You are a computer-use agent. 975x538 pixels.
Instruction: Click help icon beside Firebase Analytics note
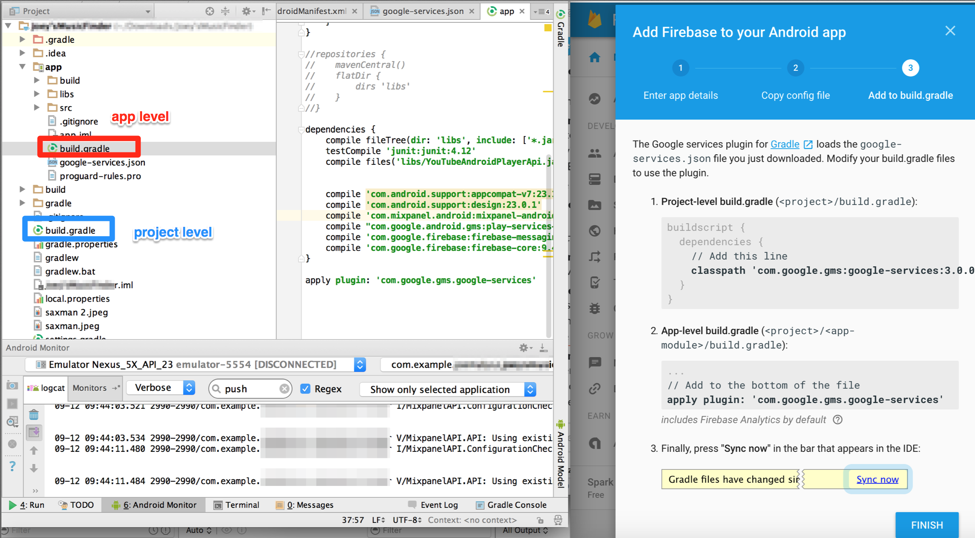pyautogui.click(x=838, y=420)
